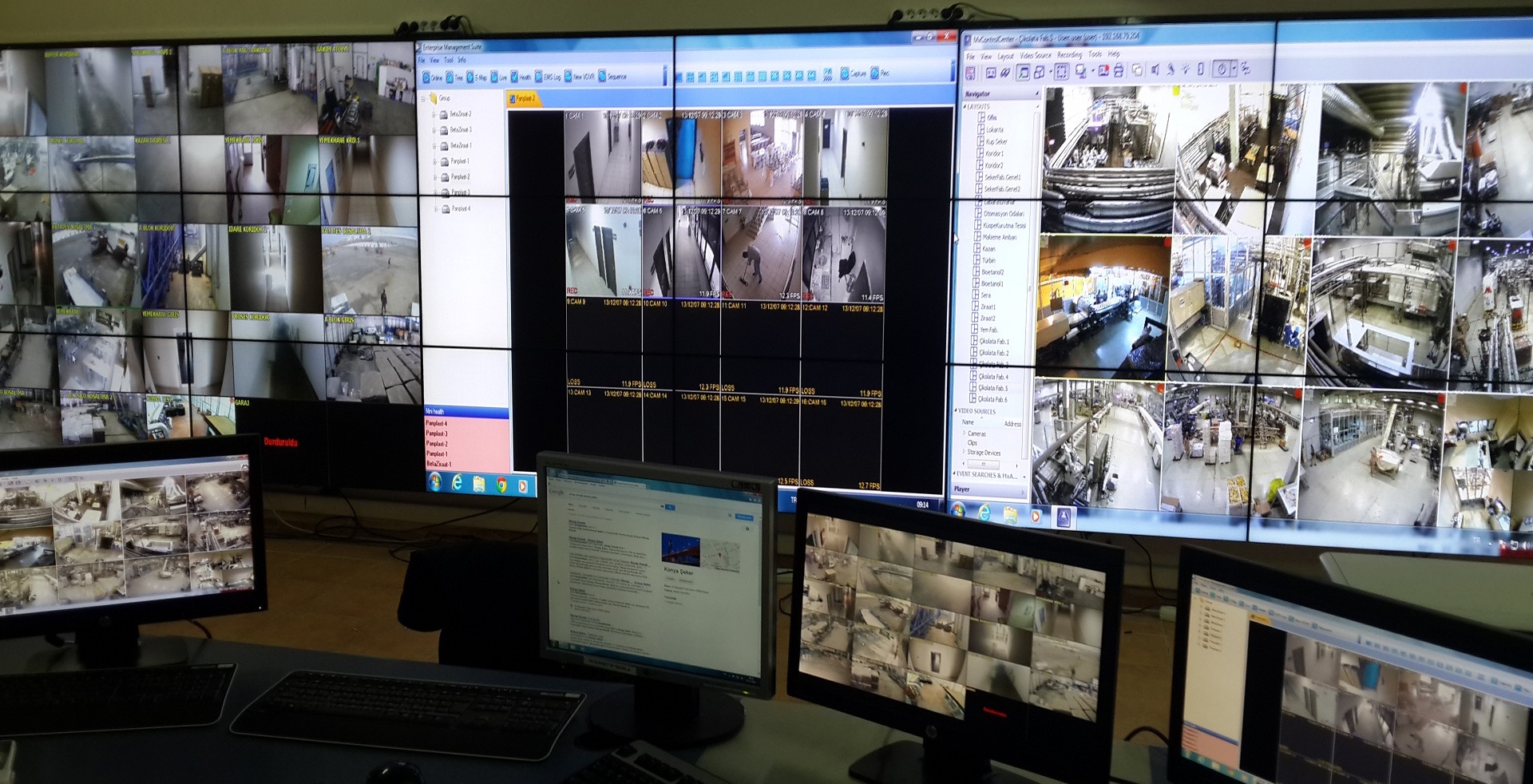Click the first MxControlCenter toolbar icon
This screenshot has width=1533, height=784.
pos(970,73)
